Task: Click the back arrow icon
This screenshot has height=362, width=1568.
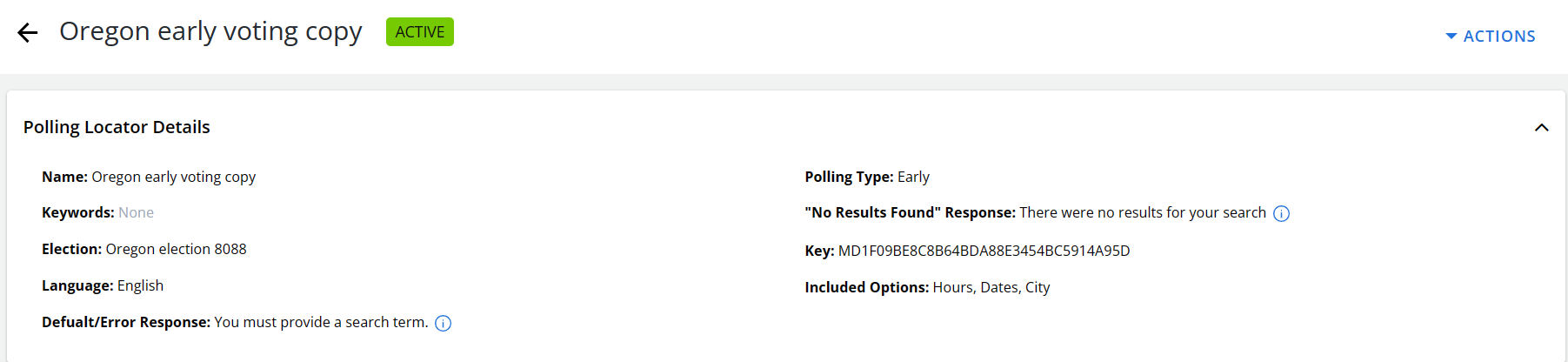Action: 28,33
